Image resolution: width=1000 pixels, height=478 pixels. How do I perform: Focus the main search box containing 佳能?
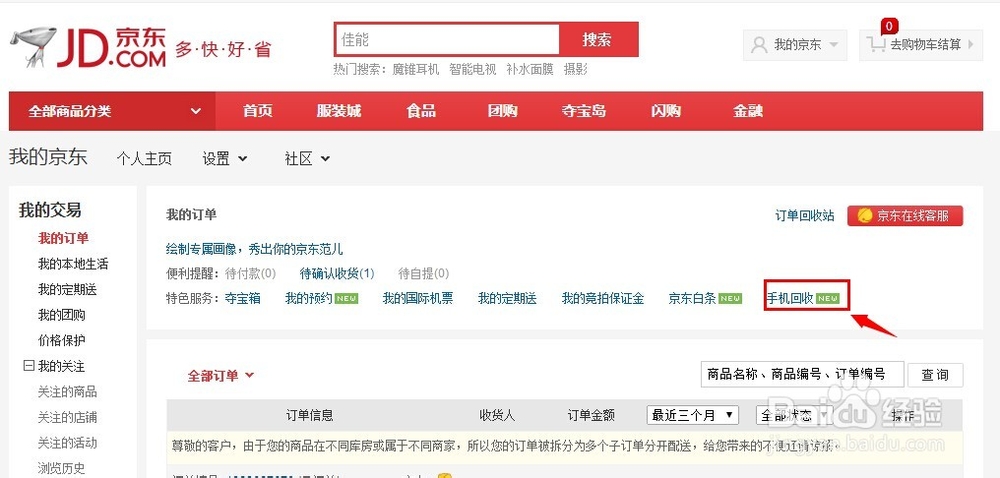coord(447,40)
